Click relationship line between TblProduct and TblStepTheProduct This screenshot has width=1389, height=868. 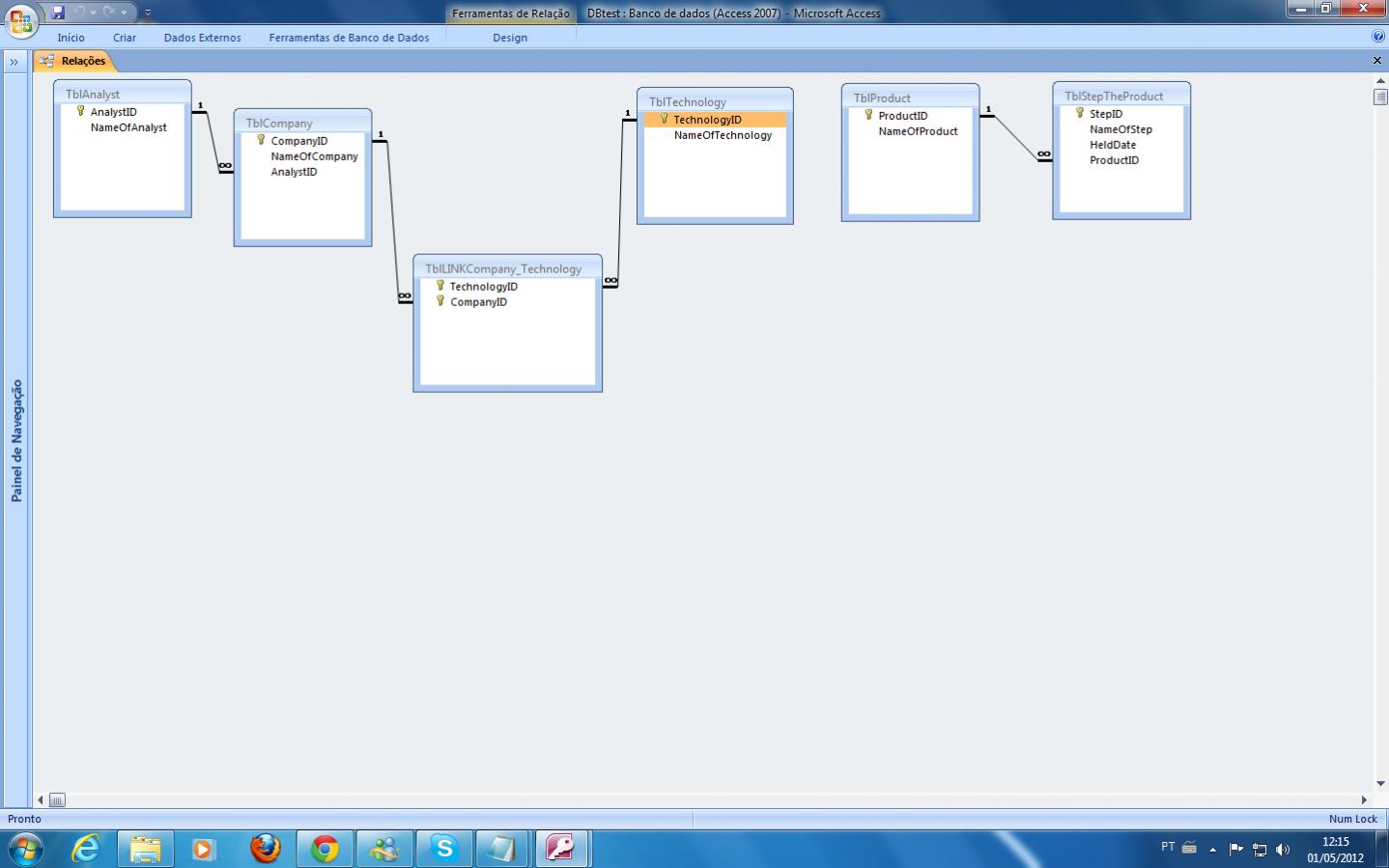tap(1016, 138)
